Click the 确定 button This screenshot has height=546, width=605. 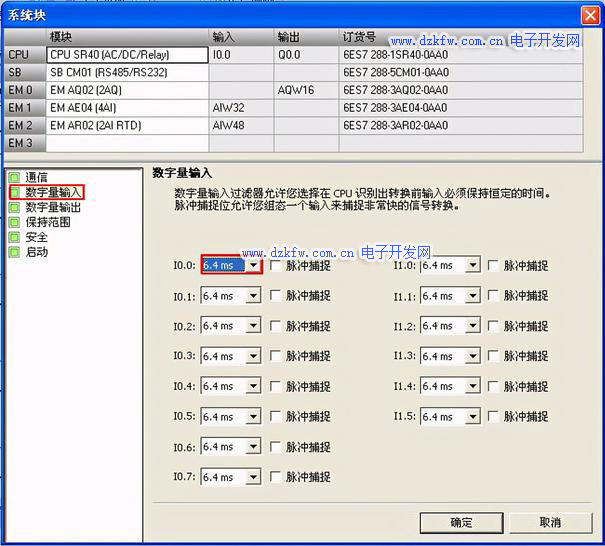pos(461,522)
